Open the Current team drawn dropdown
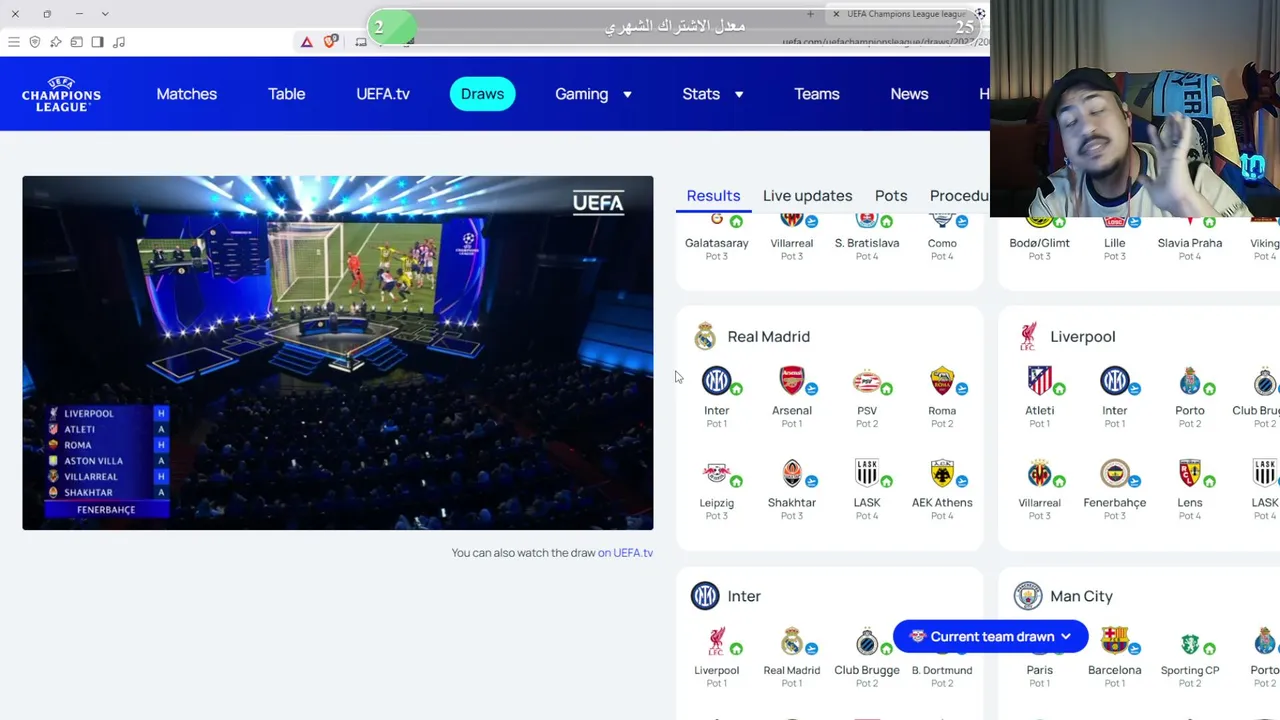The height and width of the screenshot is (720, 1280). coord(990,636)
